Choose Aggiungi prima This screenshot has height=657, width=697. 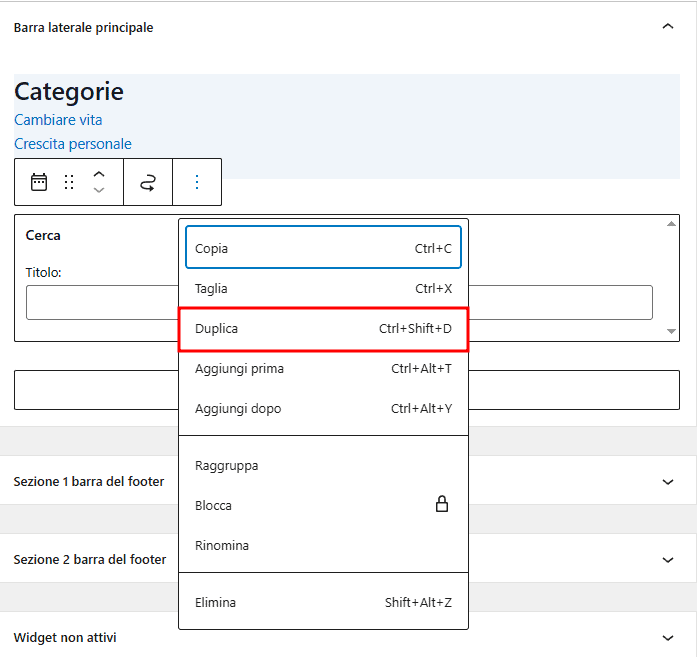point(323,369)
